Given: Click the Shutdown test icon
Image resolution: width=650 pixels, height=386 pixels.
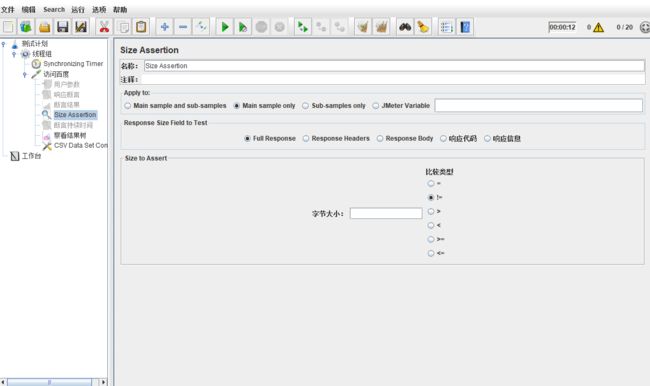Looking at the screenshot, I should (280, 27).
